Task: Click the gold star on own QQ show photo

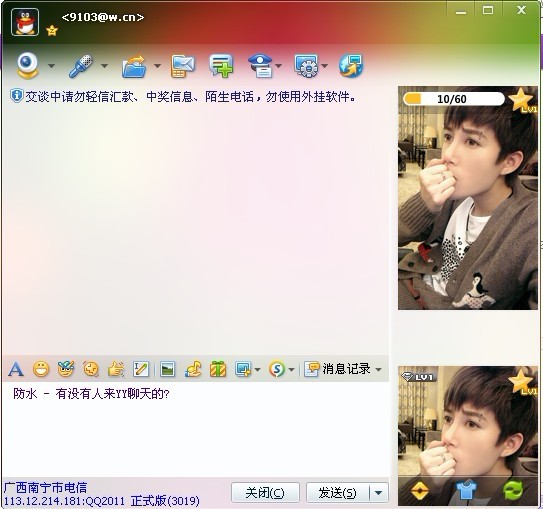Action: tap(522, 382)
